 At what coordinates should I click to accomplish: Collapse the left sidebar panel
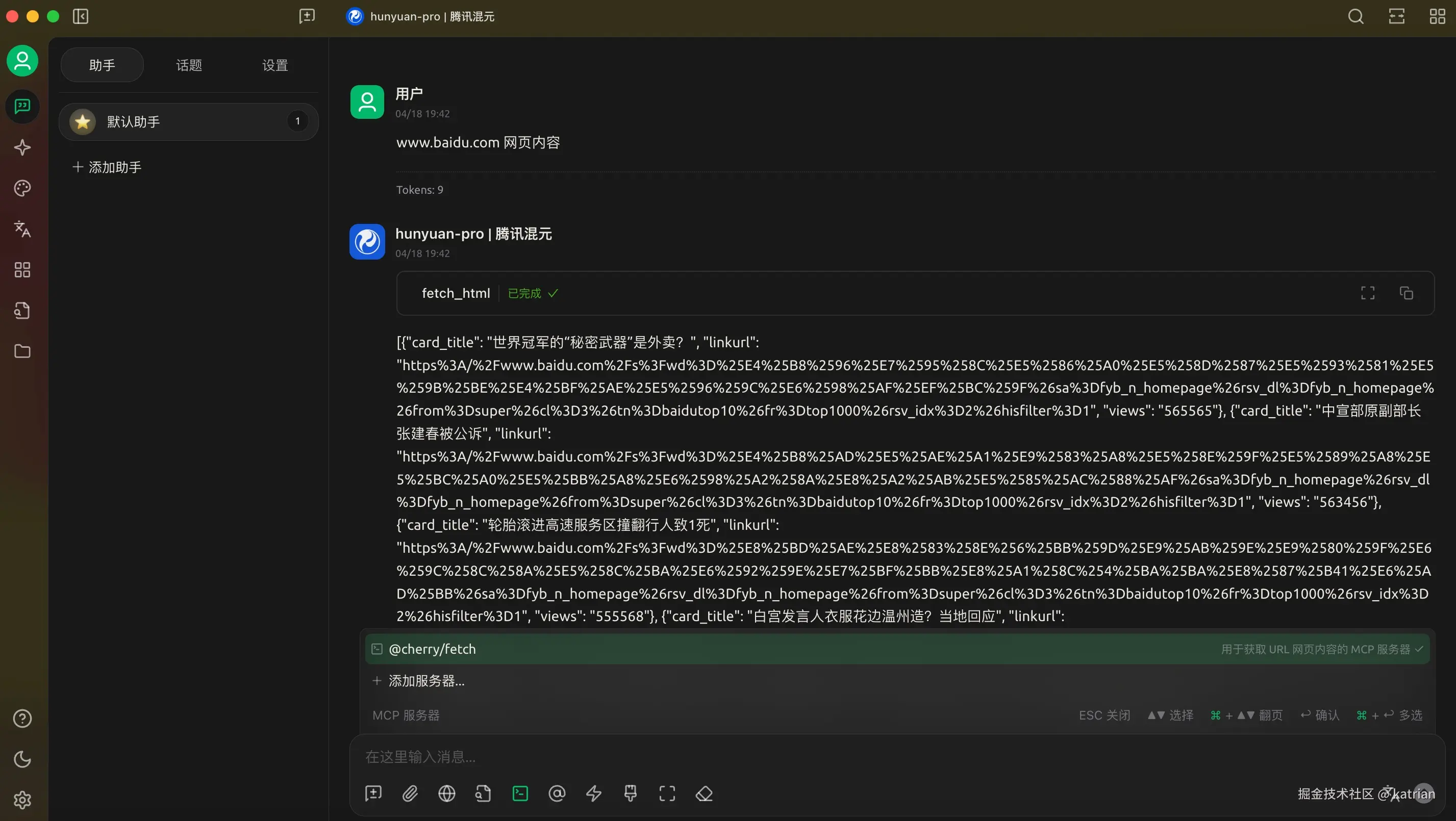point(81,16)
